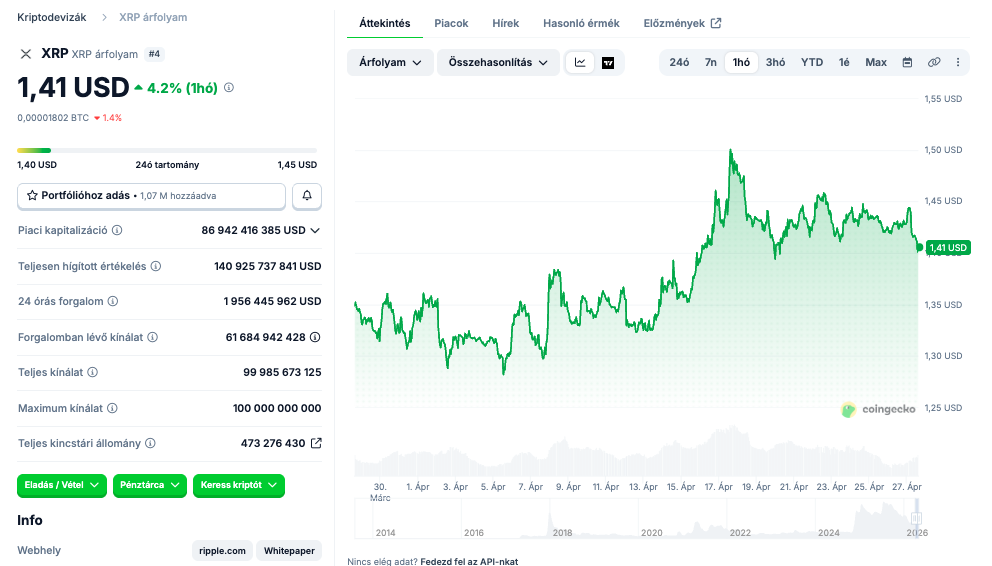The width and height of the screenshot is (992, 566).
Task: Click the info icon beside Teljesen hígított értékelés
Action: [156, 266]
